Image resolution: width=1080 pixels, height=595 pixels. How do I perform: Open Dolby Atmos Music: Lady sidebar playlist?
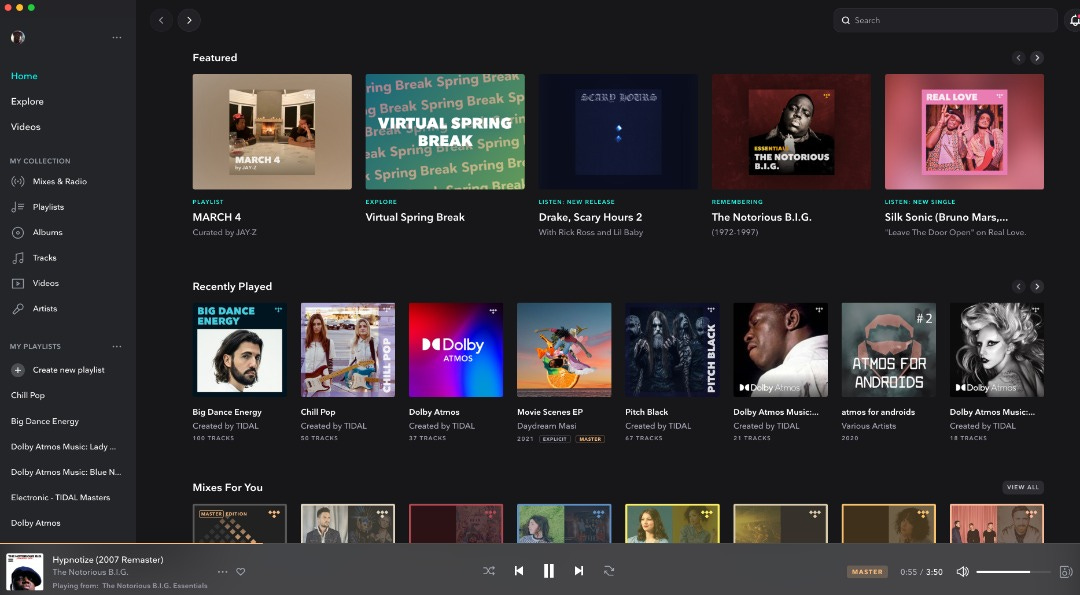(63, 446)
